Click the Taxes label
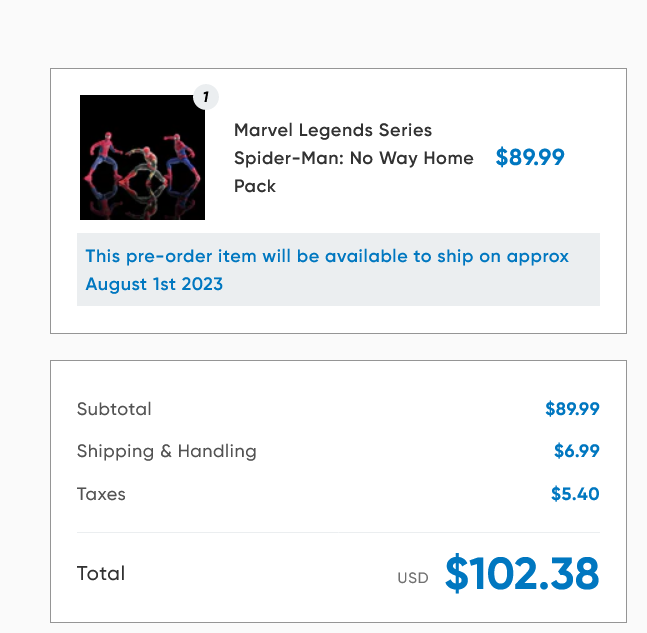This screenshot has width=647, height=633. [x=101, y=494]
